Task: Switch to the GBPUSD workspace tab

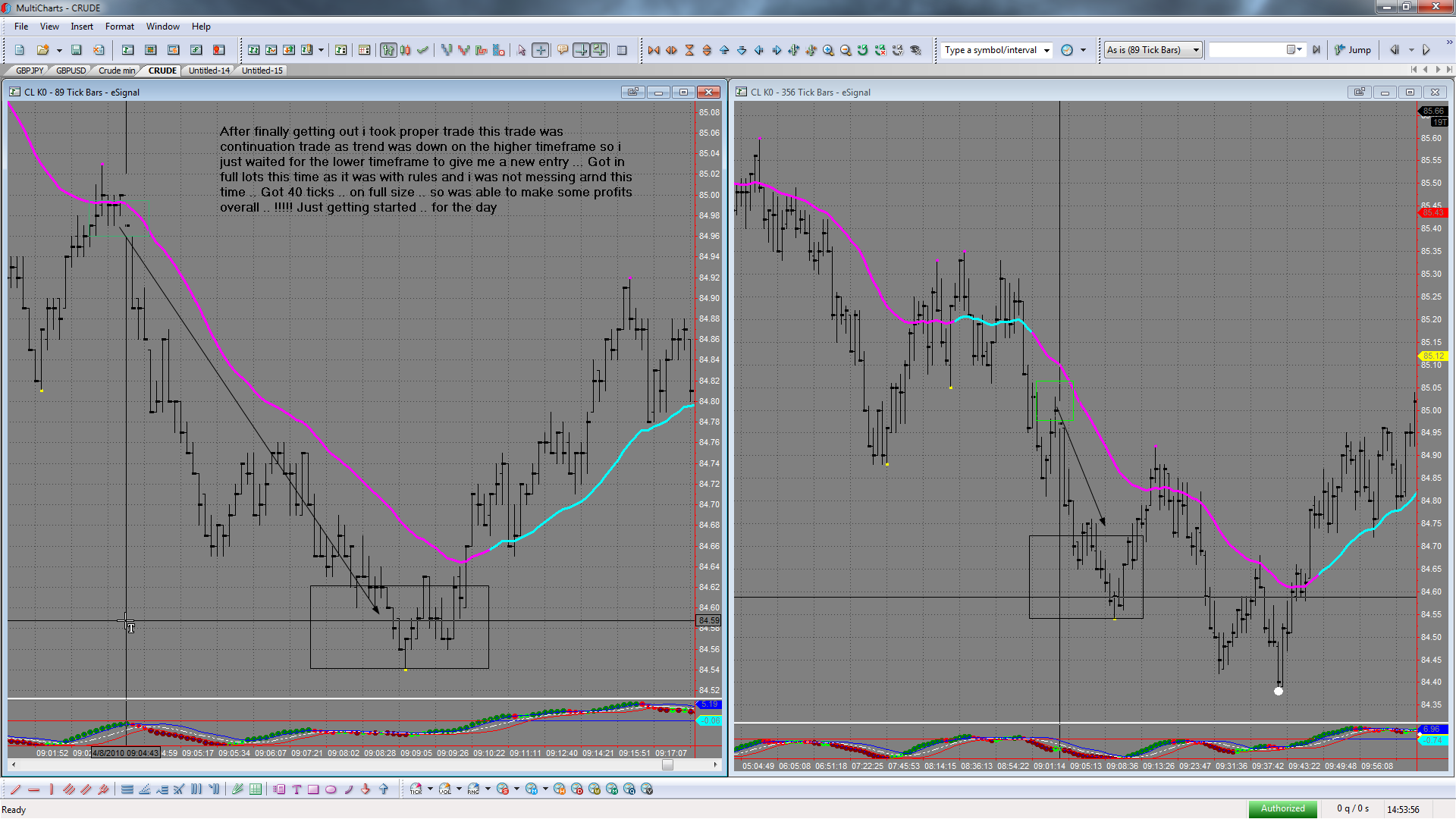Action: [71, 71]
